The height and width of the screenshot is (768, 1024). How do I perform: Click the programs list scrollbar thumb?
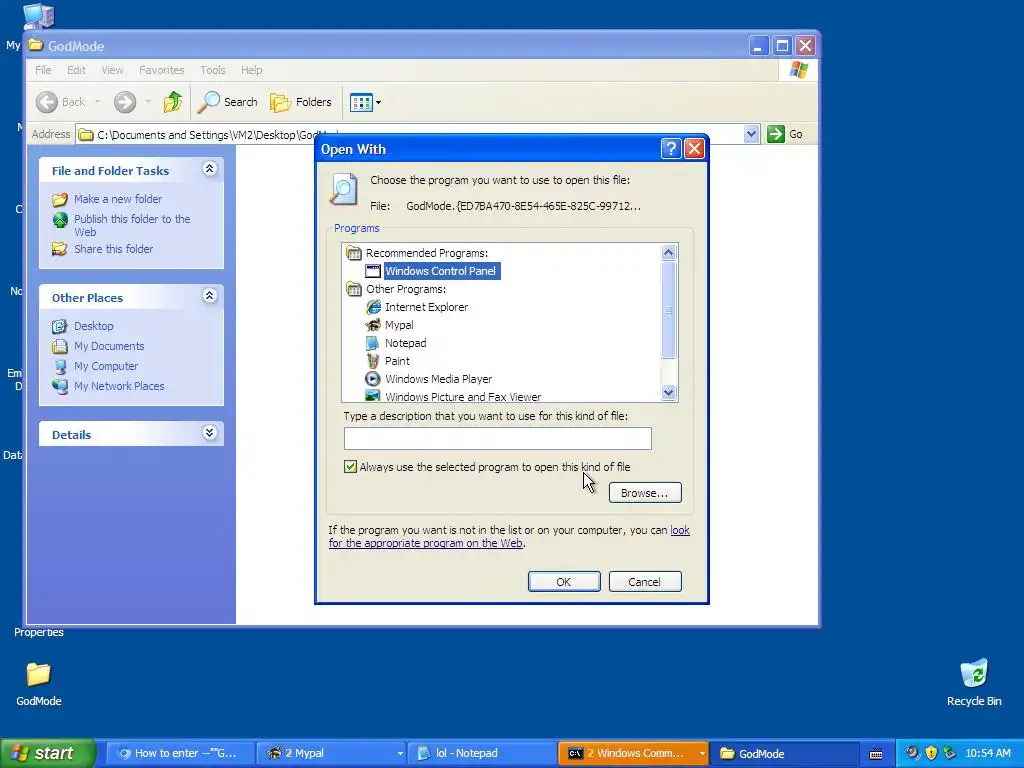[x=668, y=309]
